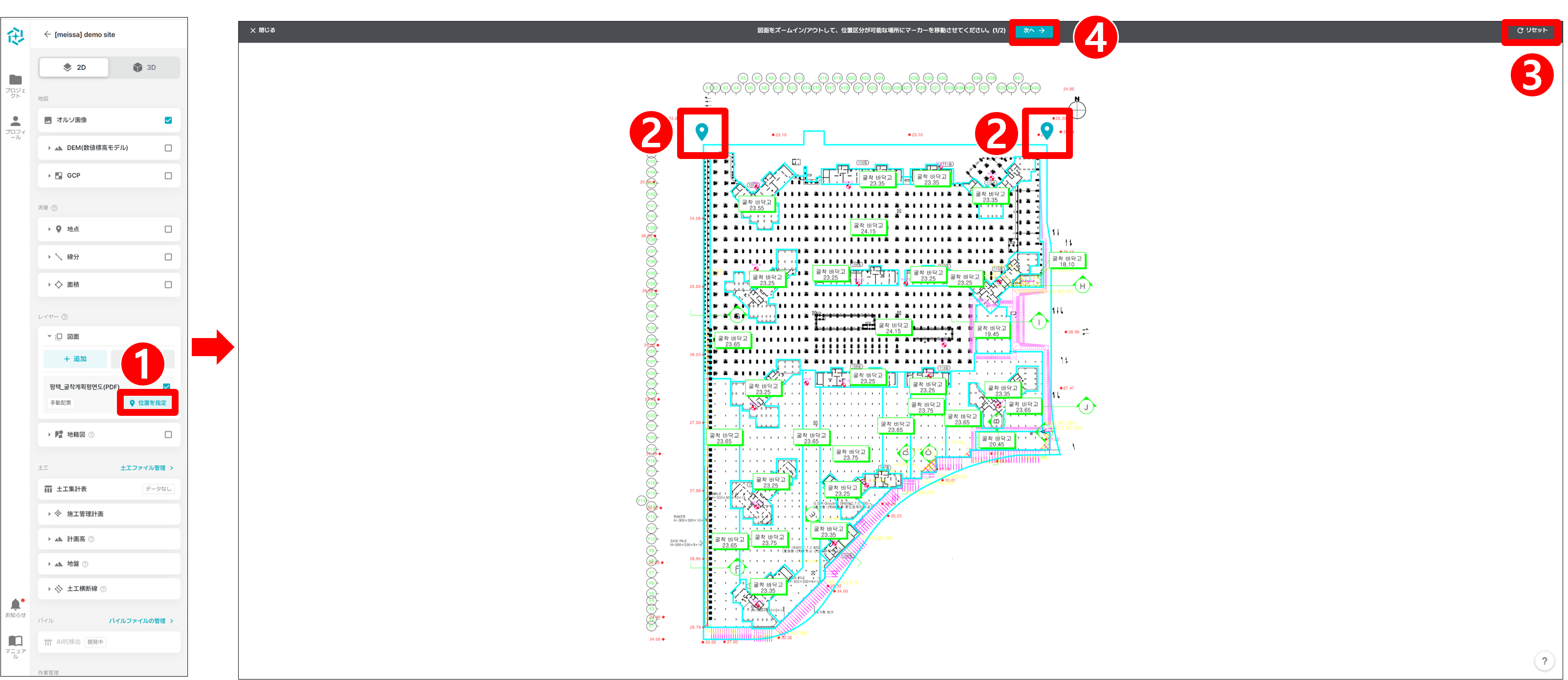
Task: Click the リセット reset button
Action: [1531, 30]
